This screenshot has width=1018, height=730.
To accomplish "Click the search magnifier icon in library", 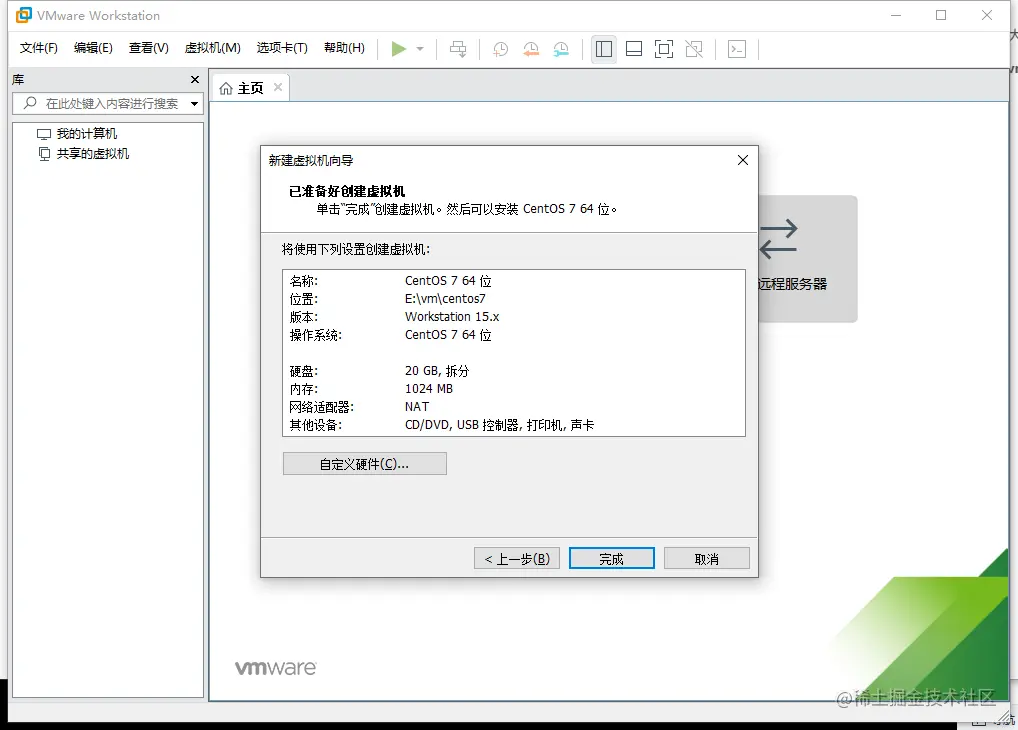I will 30,103.
